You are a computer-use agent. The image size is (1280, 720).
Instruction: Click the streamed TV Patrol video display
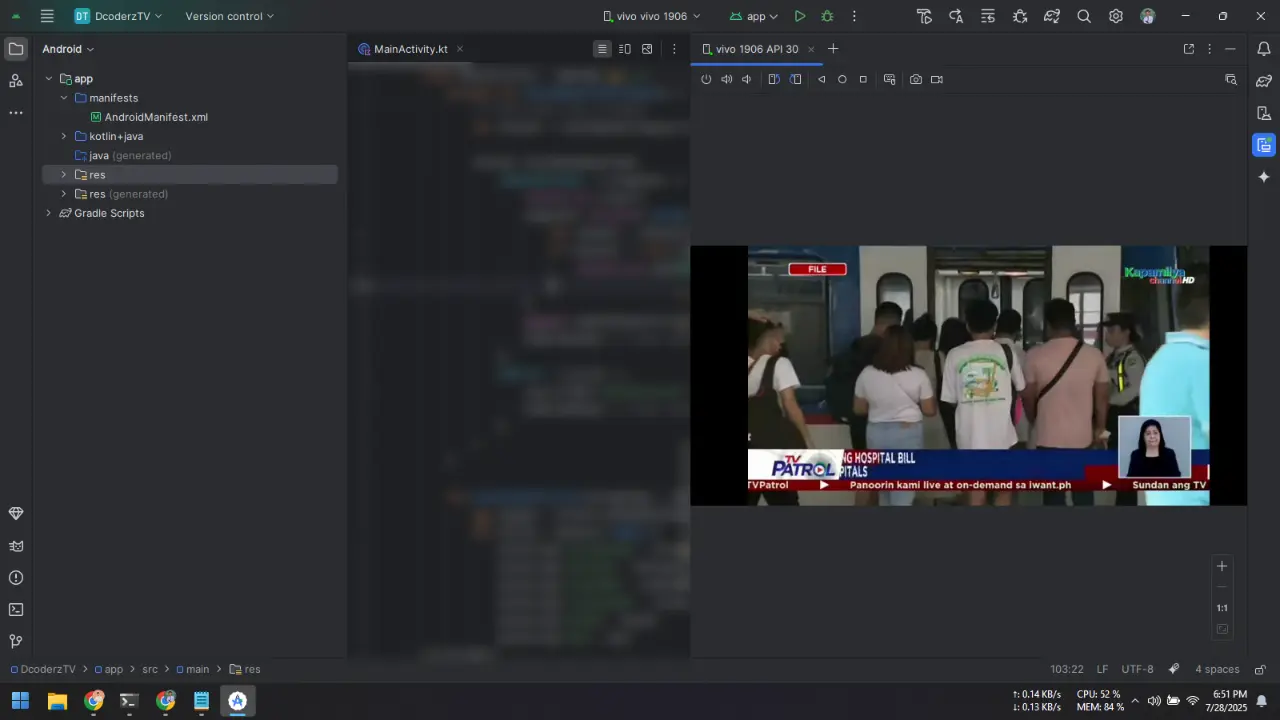point(968,375)
